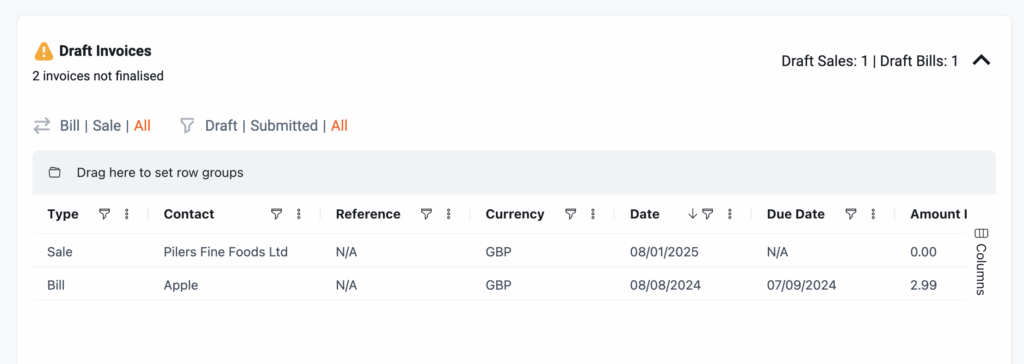Viewport: 1024px width, 364px height.
Task: Filter invoices by Sale type
Action: (x=106, y=125)
